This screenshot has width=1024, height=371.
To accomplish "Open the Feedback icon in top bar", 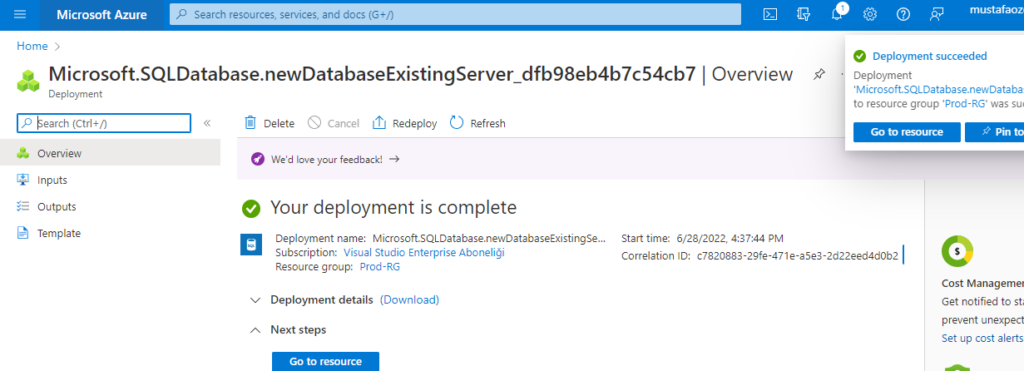I will click(x=937, y=14).
